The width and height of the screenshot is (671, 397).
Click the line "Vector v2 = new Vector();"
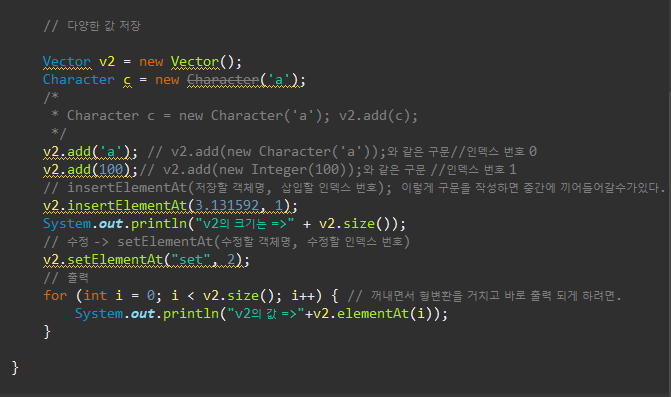point(142,62)
